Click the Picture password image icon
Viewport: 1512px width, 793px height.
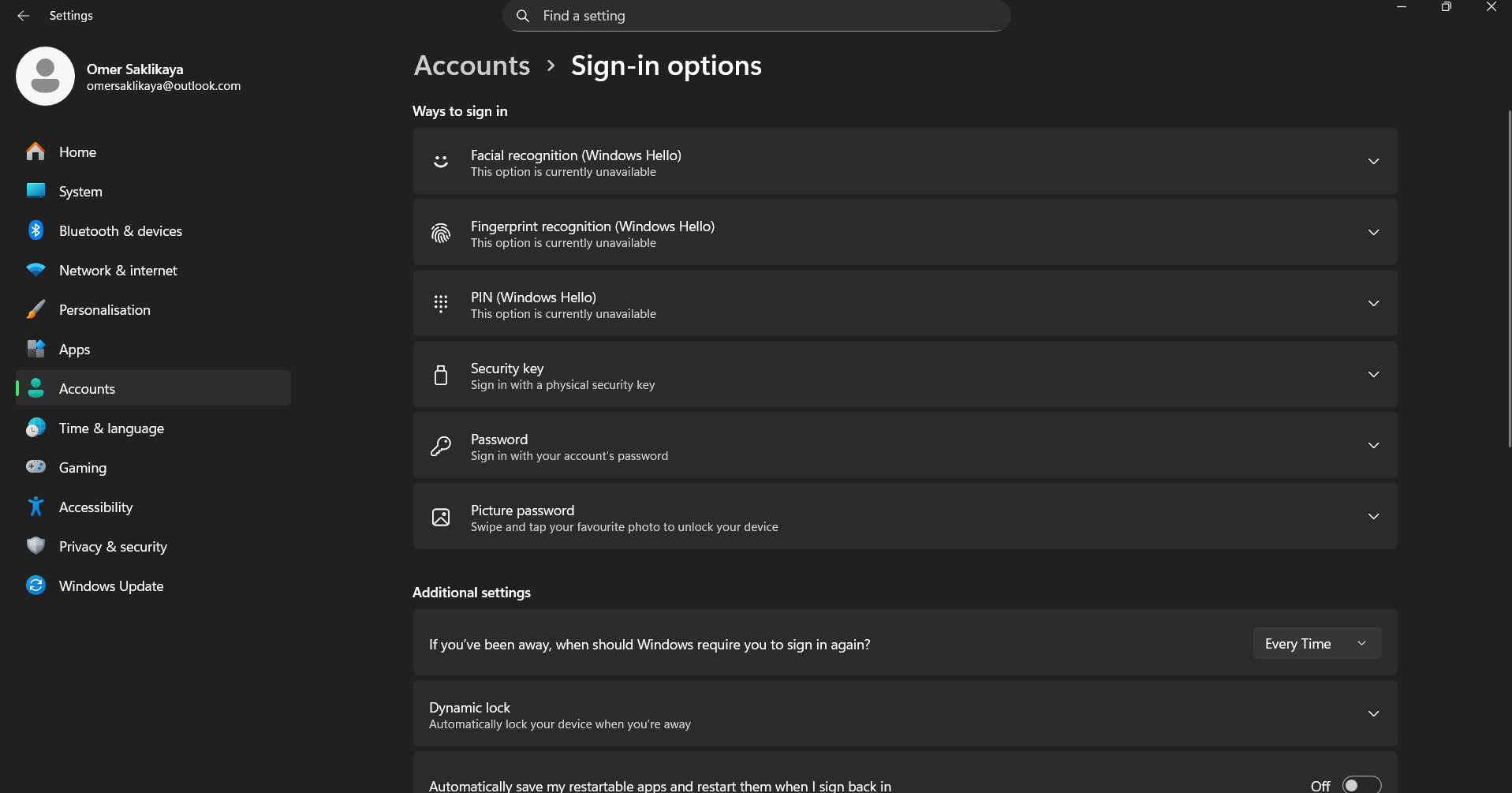(x=441, y=517)
